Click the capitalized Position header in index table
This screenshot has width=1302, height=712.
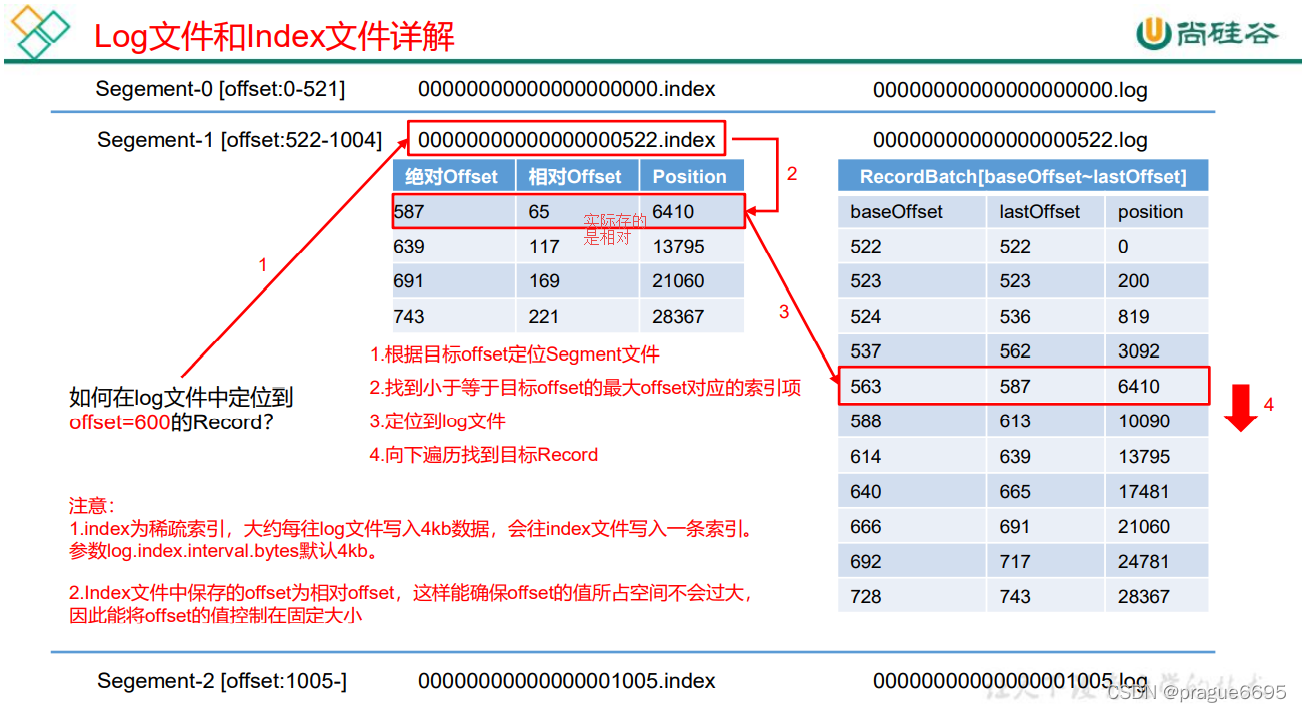pyautogui.click(x=689, y=177)
